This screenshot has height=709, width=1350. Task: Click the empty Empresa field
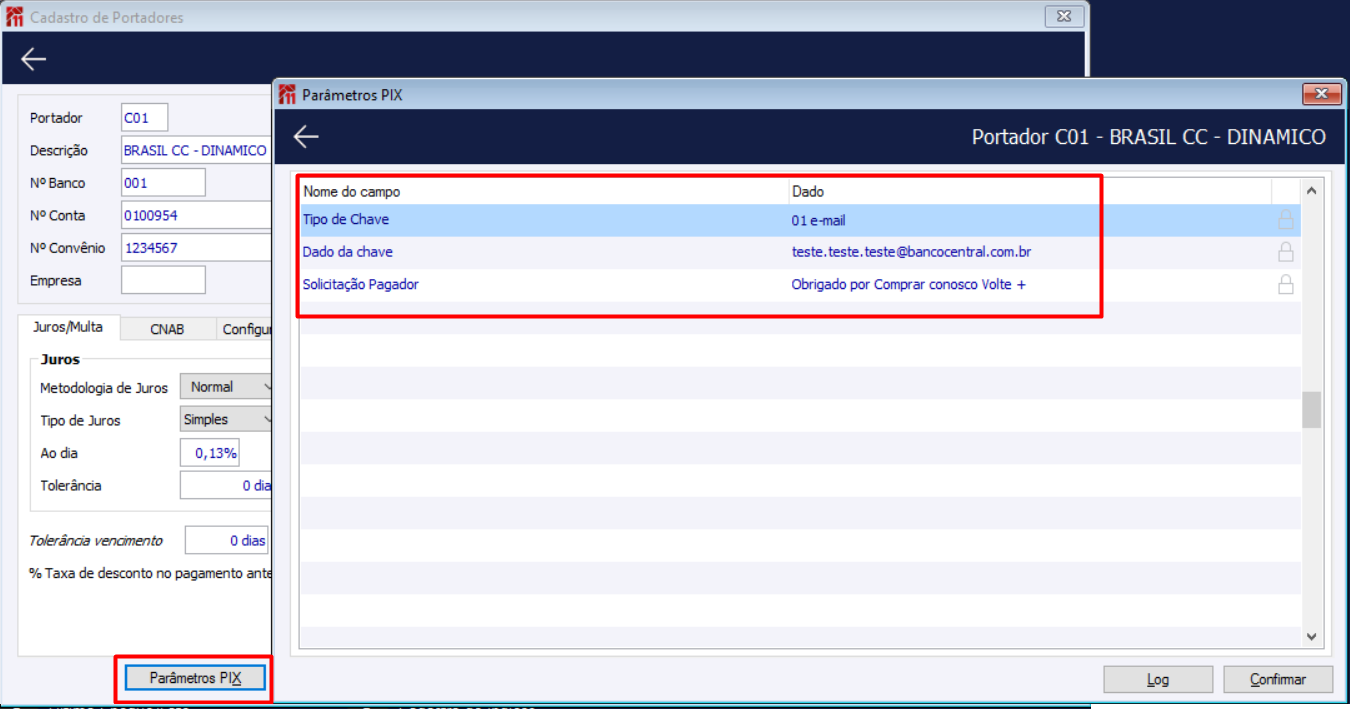pos(163,280)
